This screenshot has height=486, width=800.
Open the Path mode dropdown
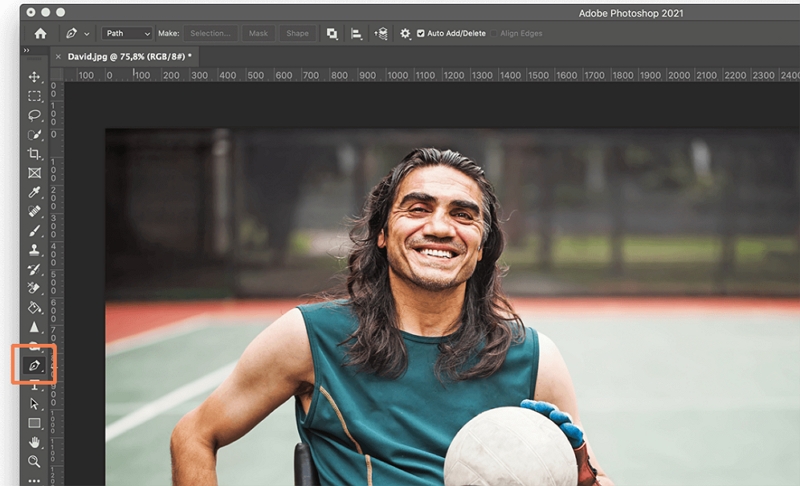coord(127,33)
